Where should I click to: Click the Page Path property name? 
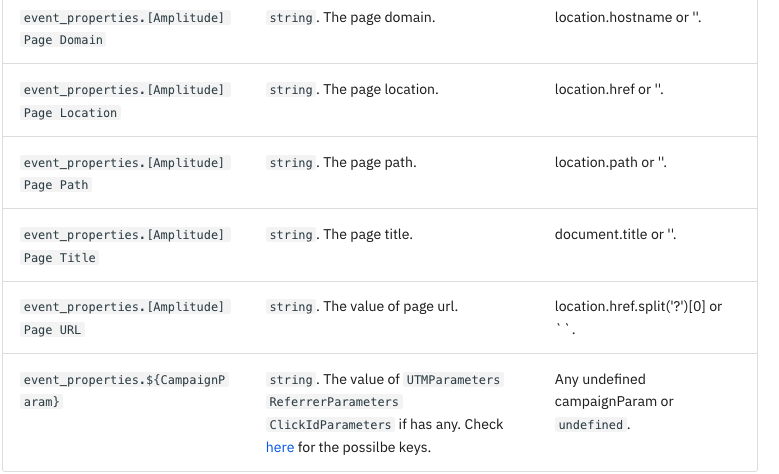pos(125,173)
